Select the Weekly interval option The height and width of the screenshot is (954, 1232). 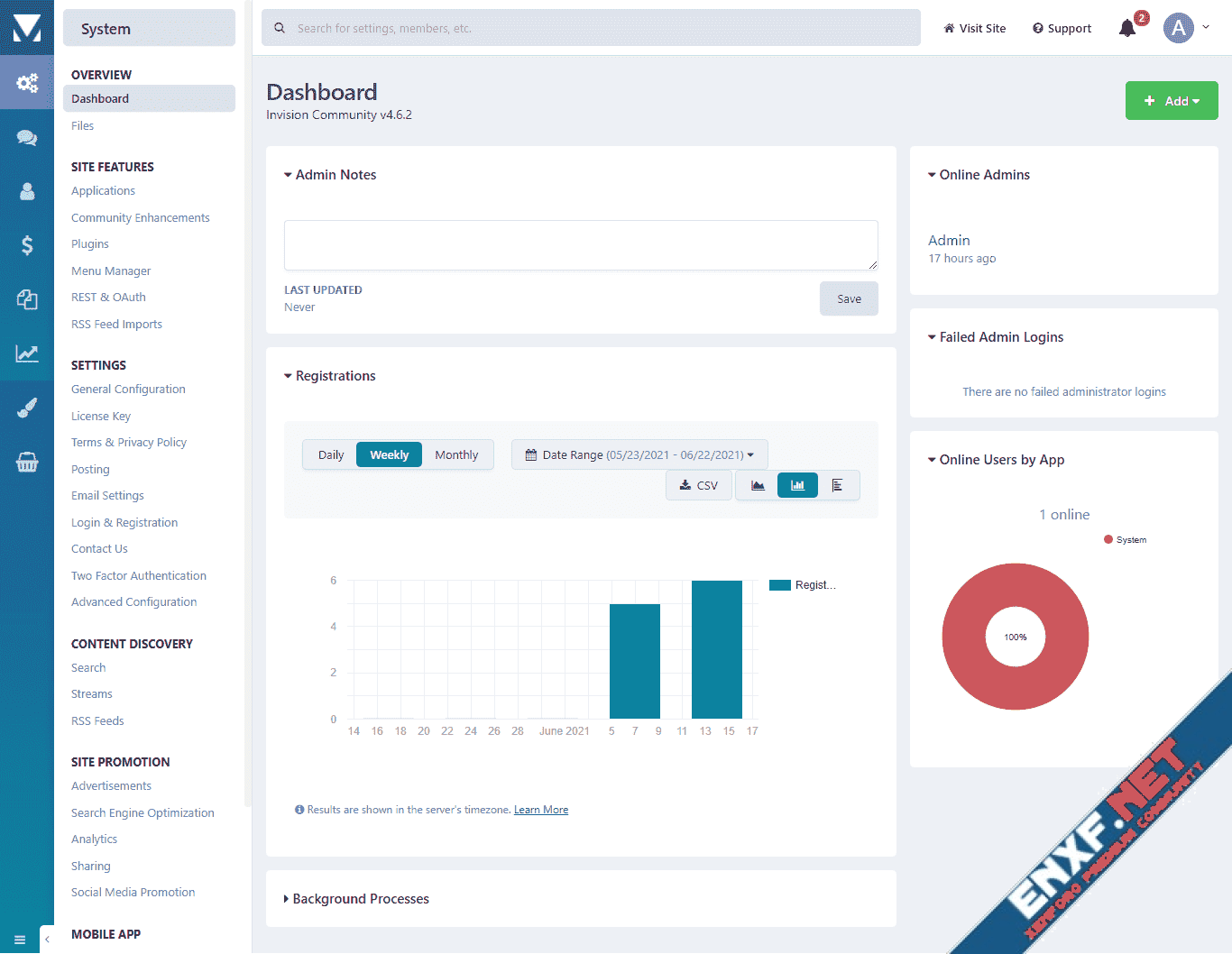click(389, 455)
